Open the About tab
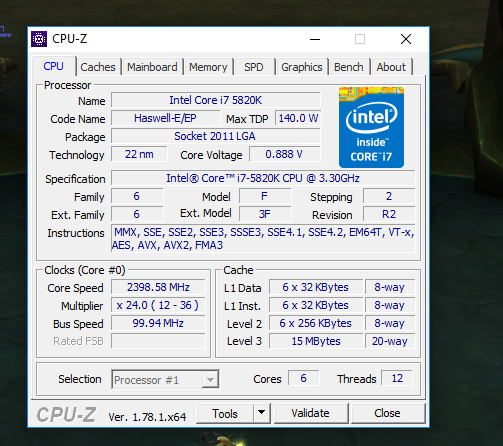The width and height of the screenshot is (503, 446). tap(391, 67)
